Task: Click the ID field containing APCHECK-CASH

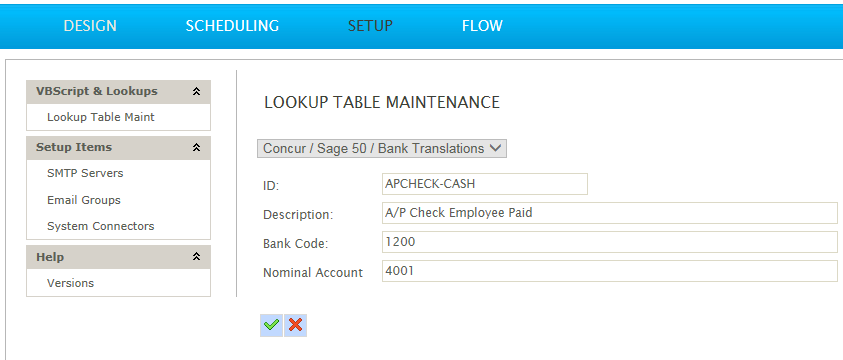Action: pyautogui.click(x=485, y=184)
